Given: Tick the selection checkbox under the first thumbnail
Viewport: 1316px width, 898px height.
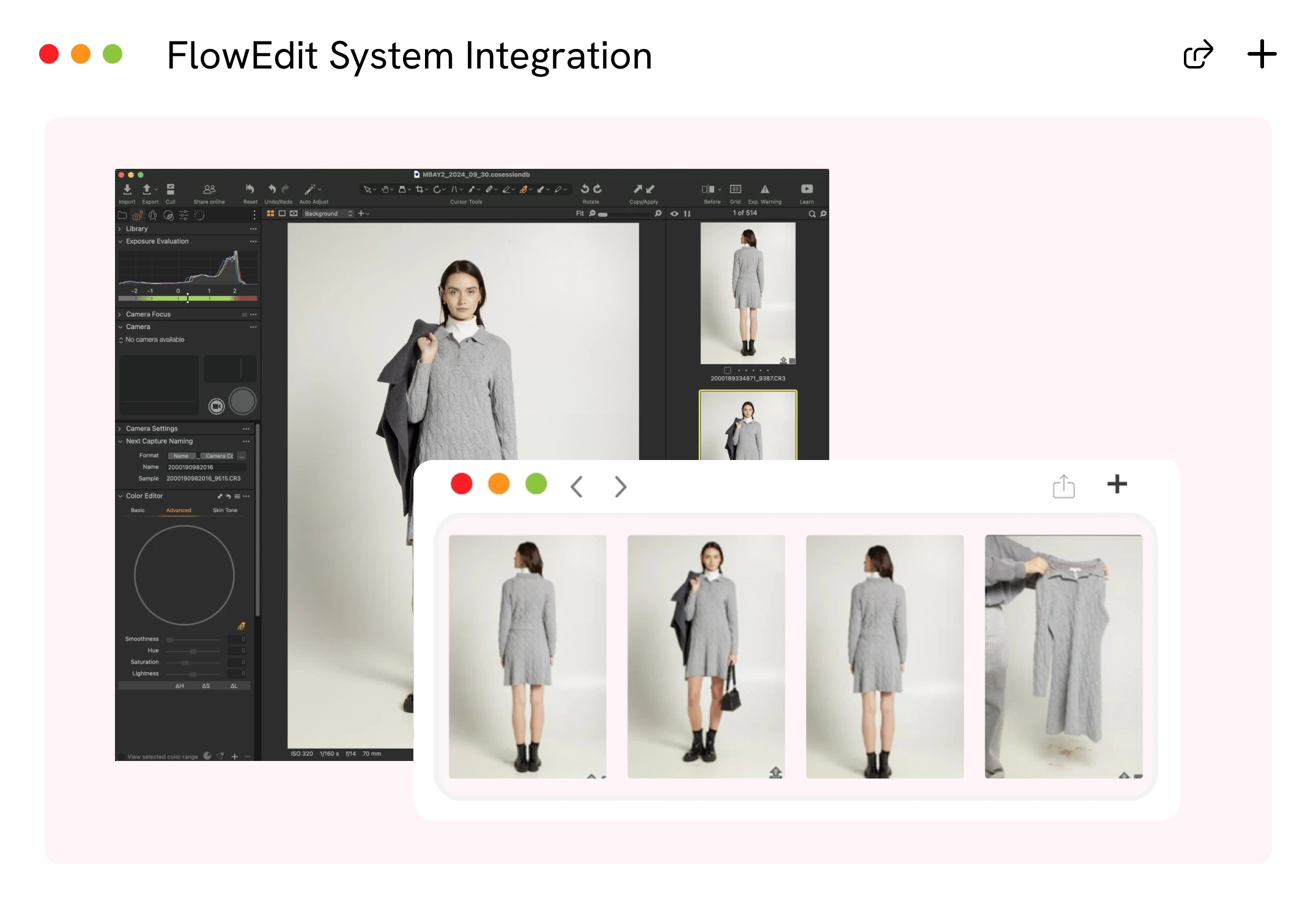Looking at the screenshot, I should (x=727, y=370).
